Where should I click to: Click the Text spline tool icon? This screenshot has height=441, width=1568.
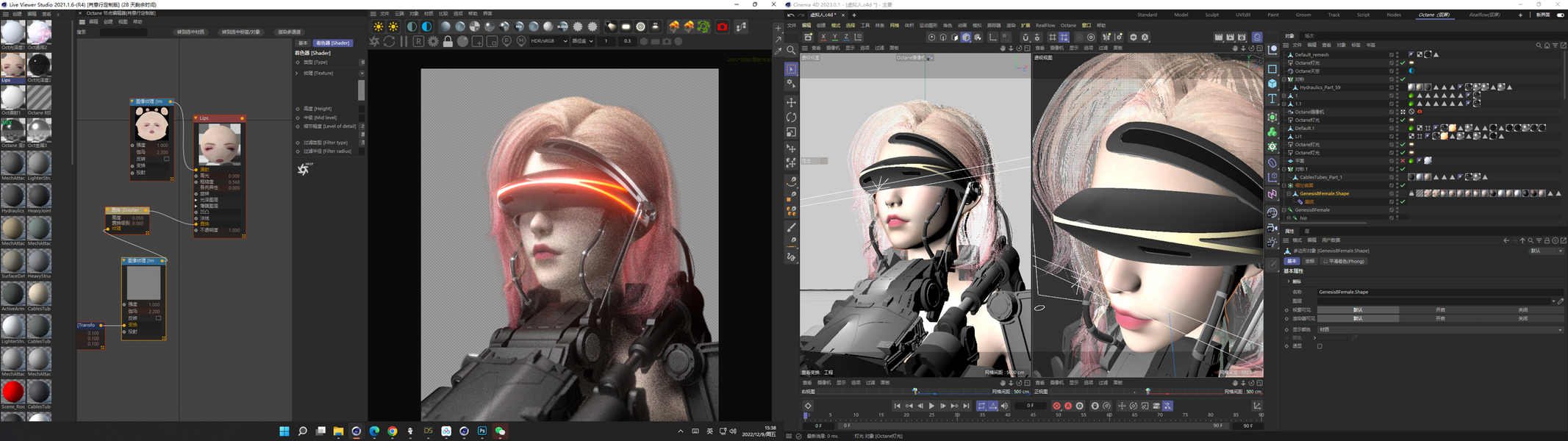coord(1272,98)
